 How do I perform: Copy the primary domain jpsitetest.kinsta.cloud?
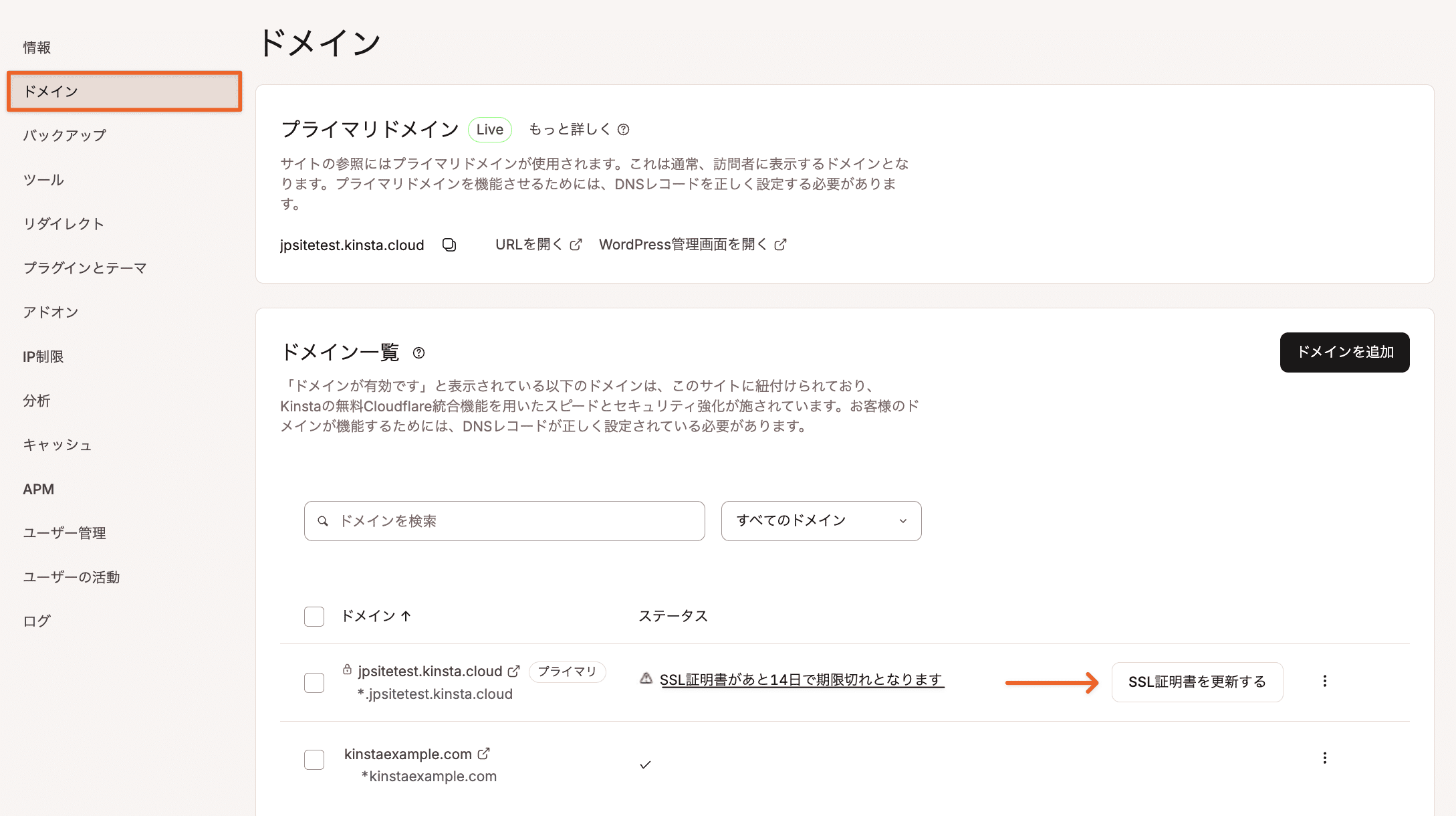pyautogui.click(x=449, y=245)
